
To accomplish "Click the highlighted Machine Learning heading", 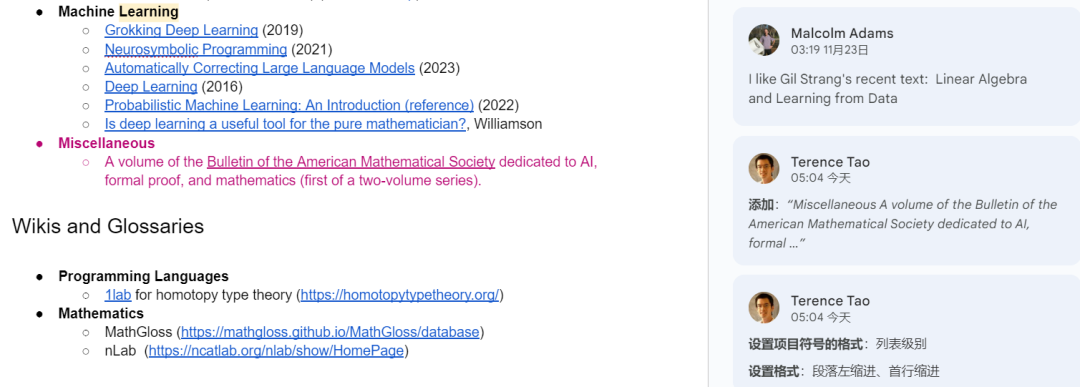I will 118,12.
